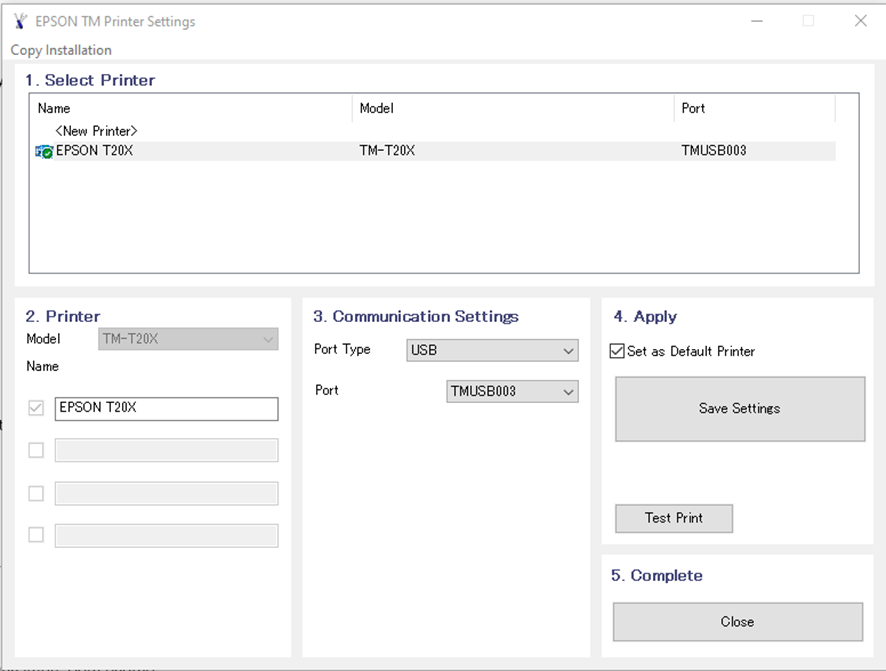Expand the Port TMUSB003 dropdown

[512, 391]
